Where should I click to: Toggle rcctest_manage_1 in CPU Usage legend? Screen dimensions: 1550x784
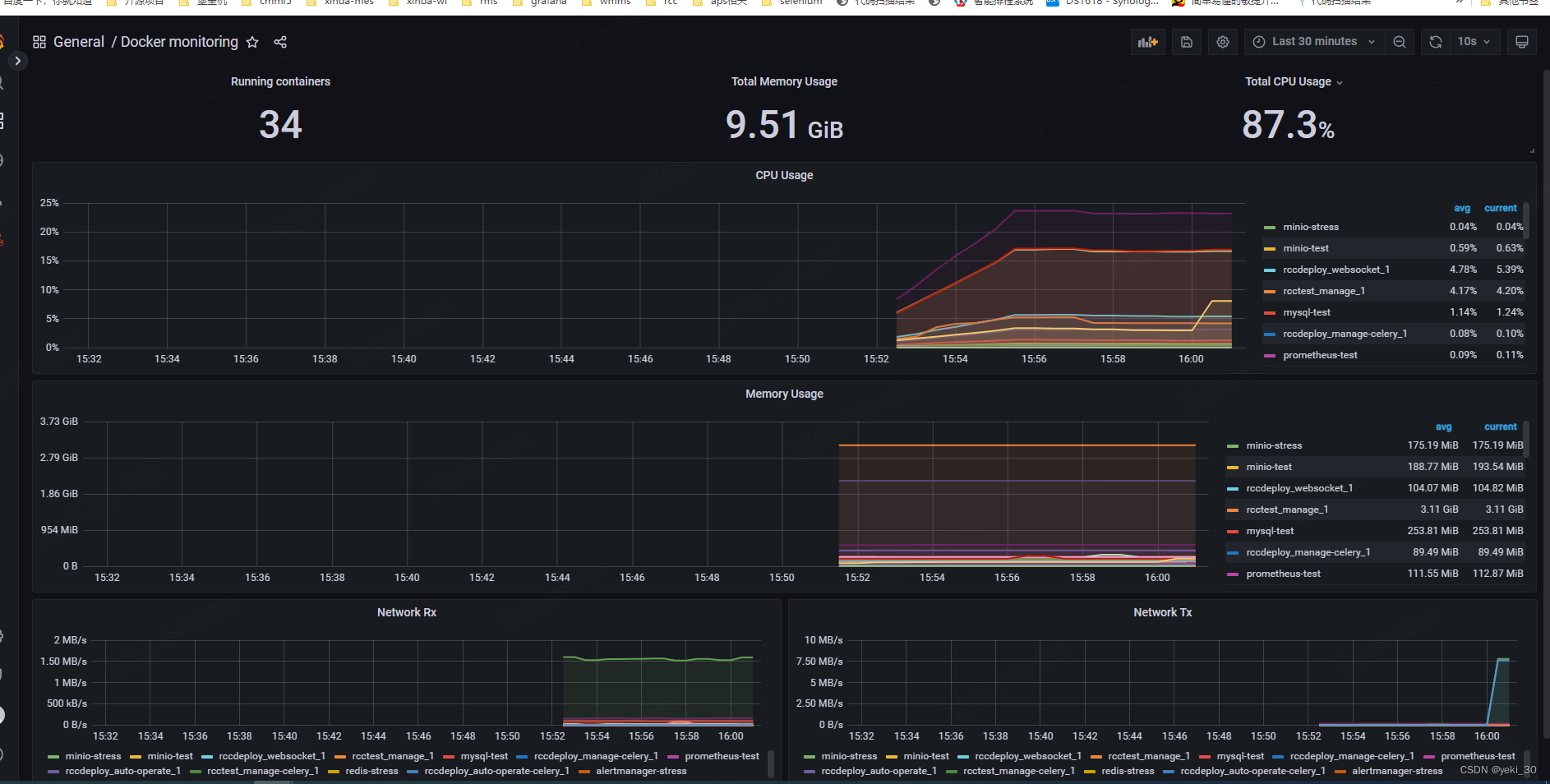pyautogui.click(x=1324, y=291)
